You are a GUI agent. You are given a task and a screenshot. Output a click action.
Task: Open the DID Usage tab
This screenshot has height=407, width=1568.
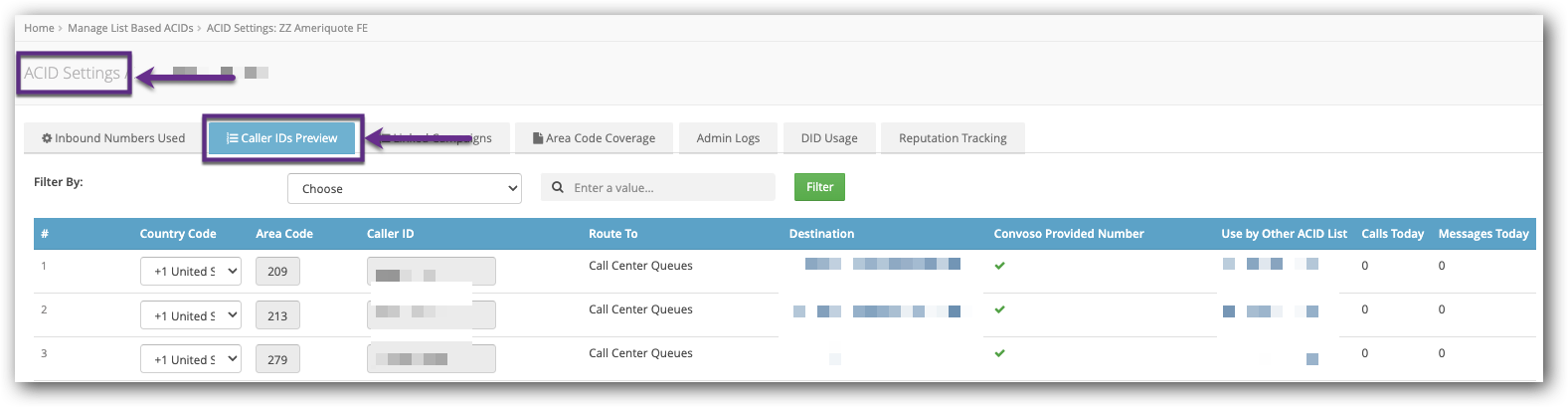click(x=829, y=138)
